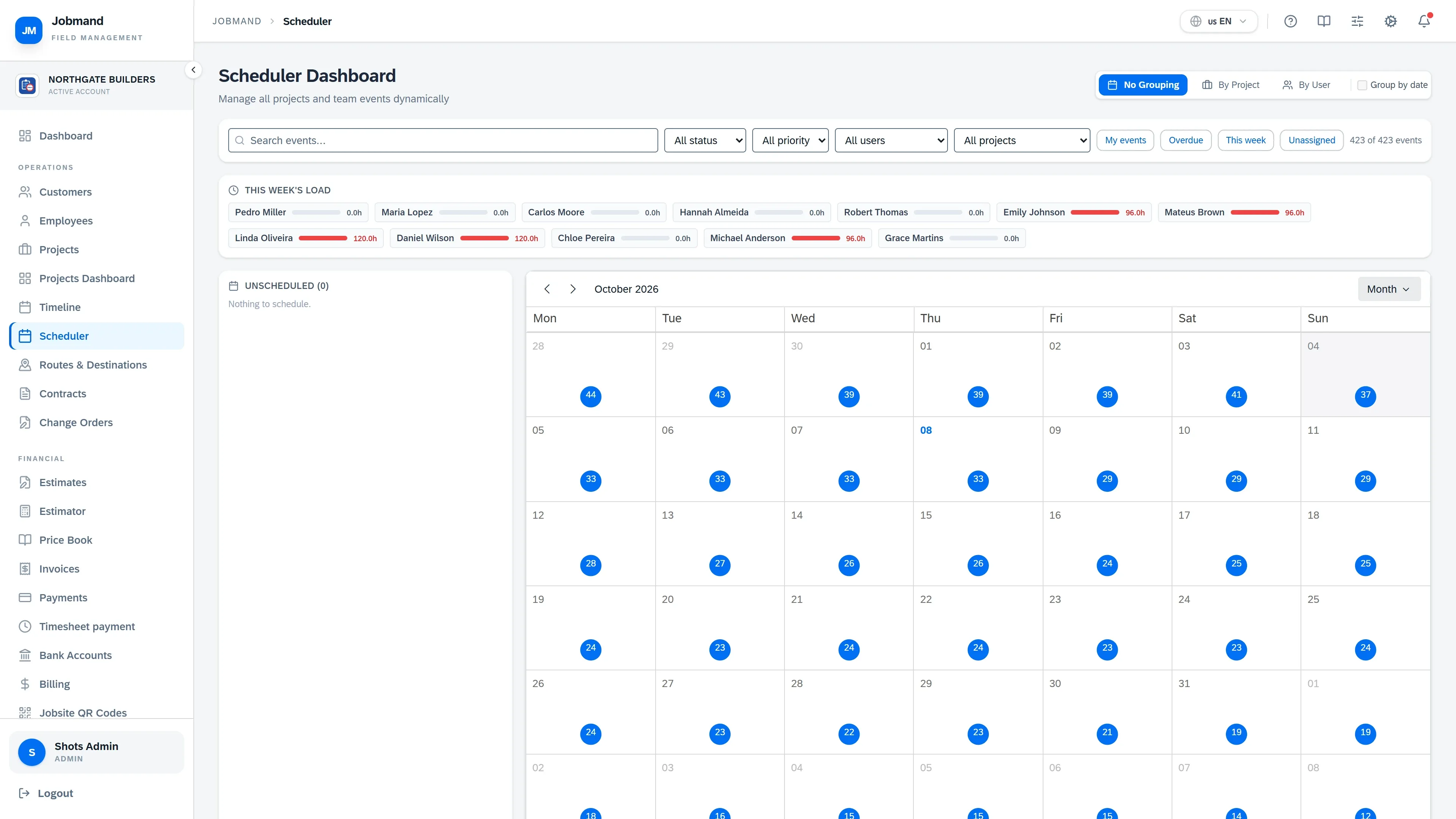1456x819 pixels.
Task: Switch to By Project grouping
Action: (x=1230, y=85)
